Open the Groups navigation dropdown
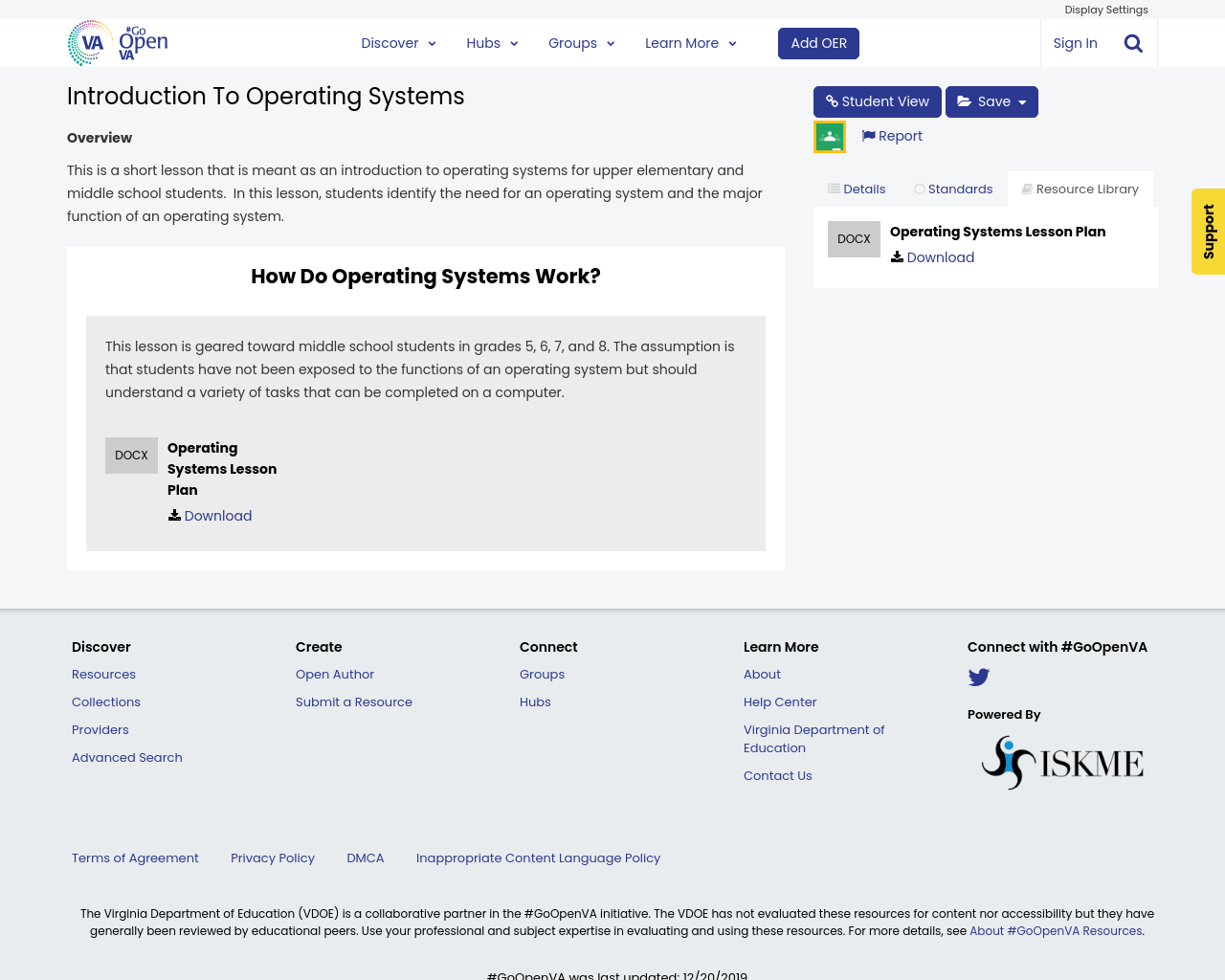The height and width of the screenshot is (980, 1225). [x=581, y=43]
